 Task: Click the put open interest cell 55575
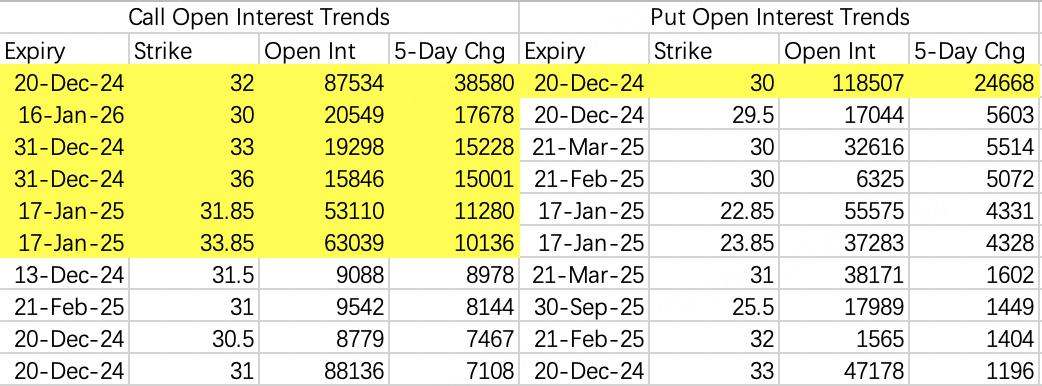point(845,211)
